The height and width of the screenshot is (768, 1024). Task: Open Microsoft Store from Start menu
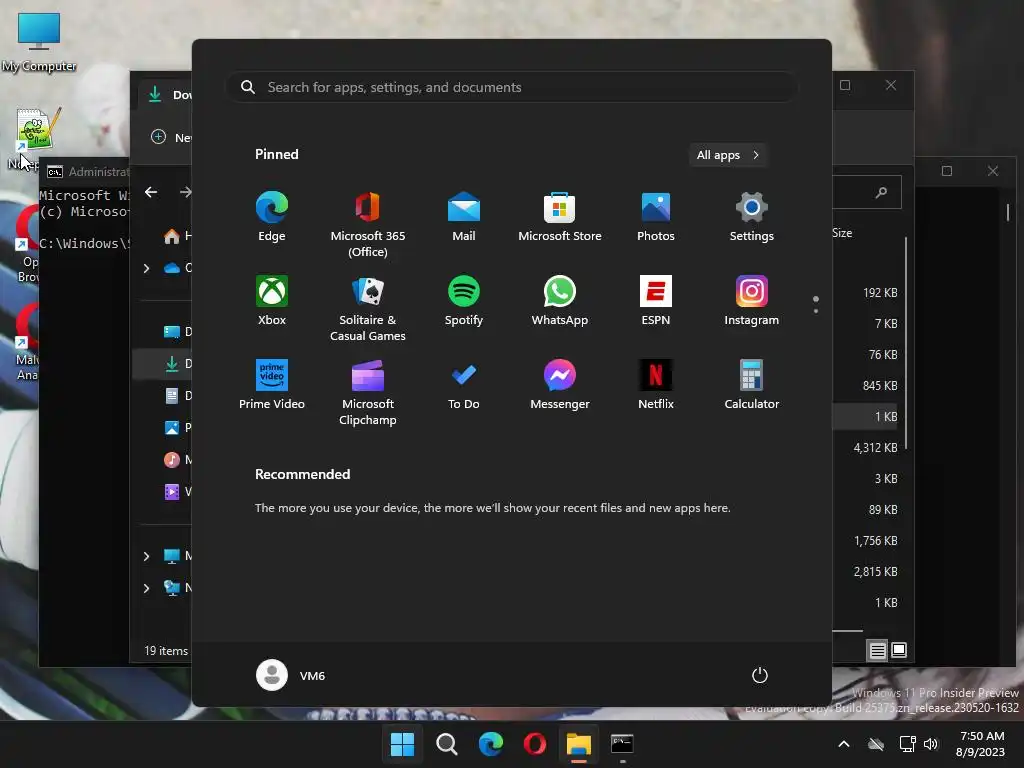(560, 217)
